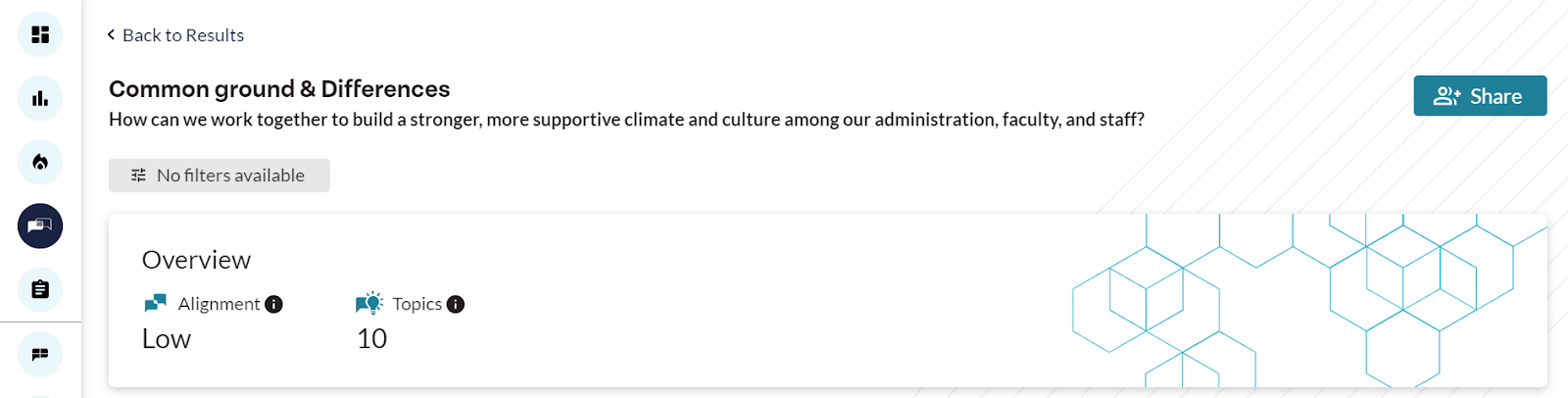The width and height of the screenshot is (1568, 398).
Task: Click the Alignment chat bubbles icon
Action: 155,303
